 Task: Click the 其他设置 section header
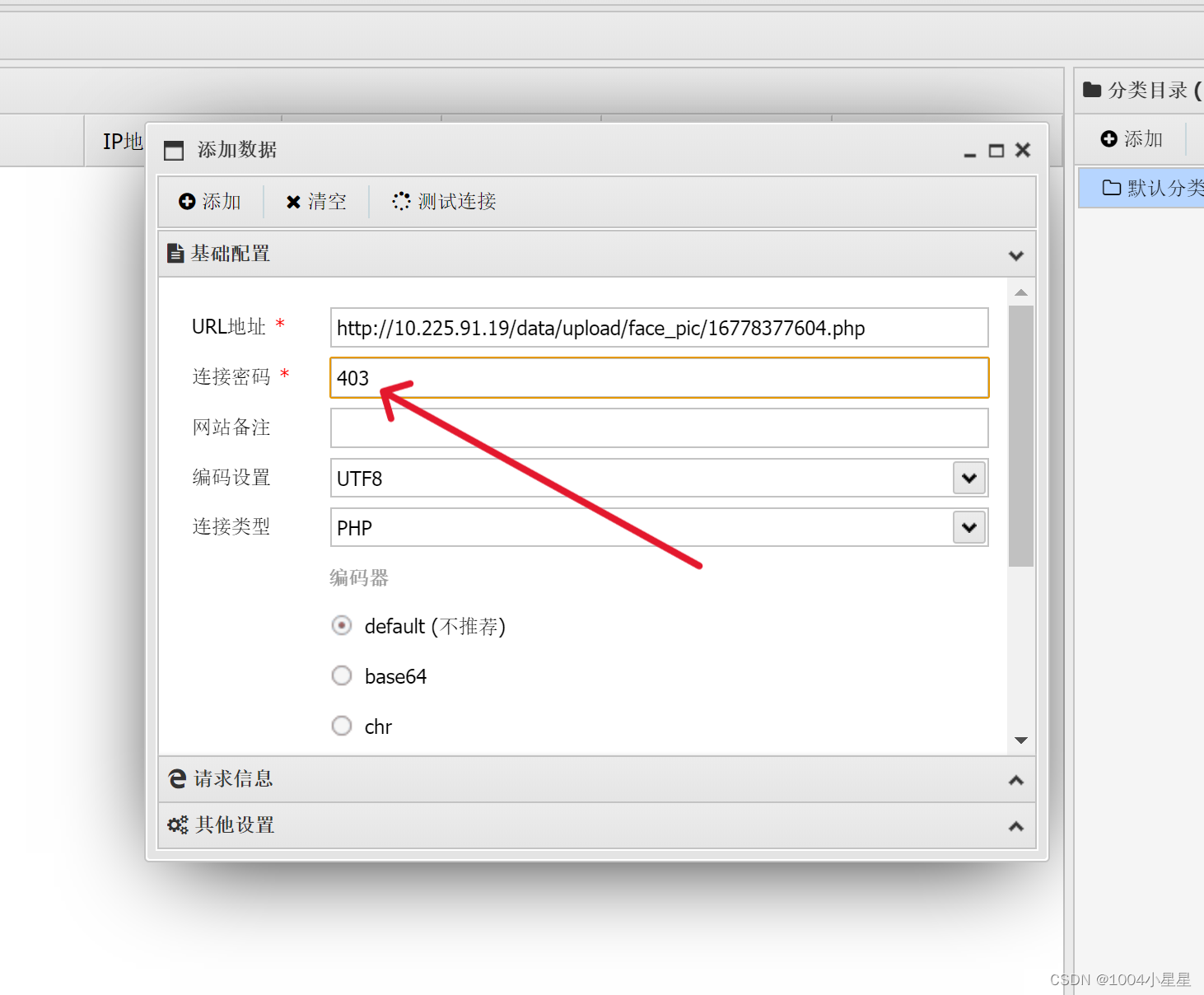[x=597, y=825]
